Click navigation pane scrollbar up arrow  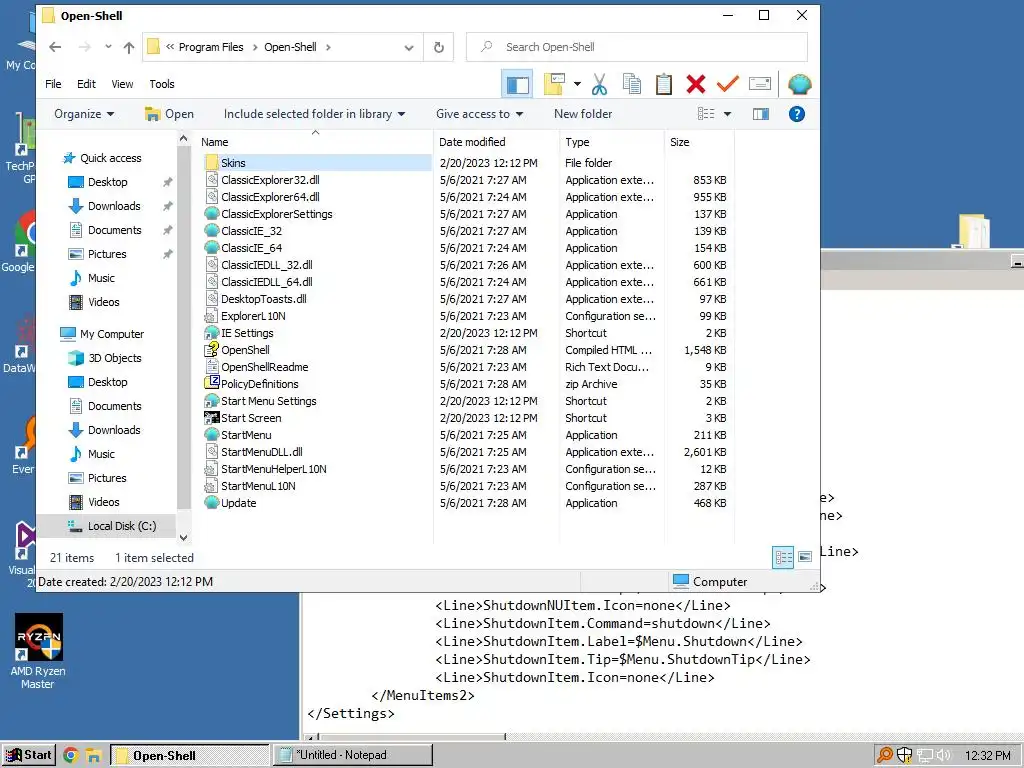(x=184, y=138)
